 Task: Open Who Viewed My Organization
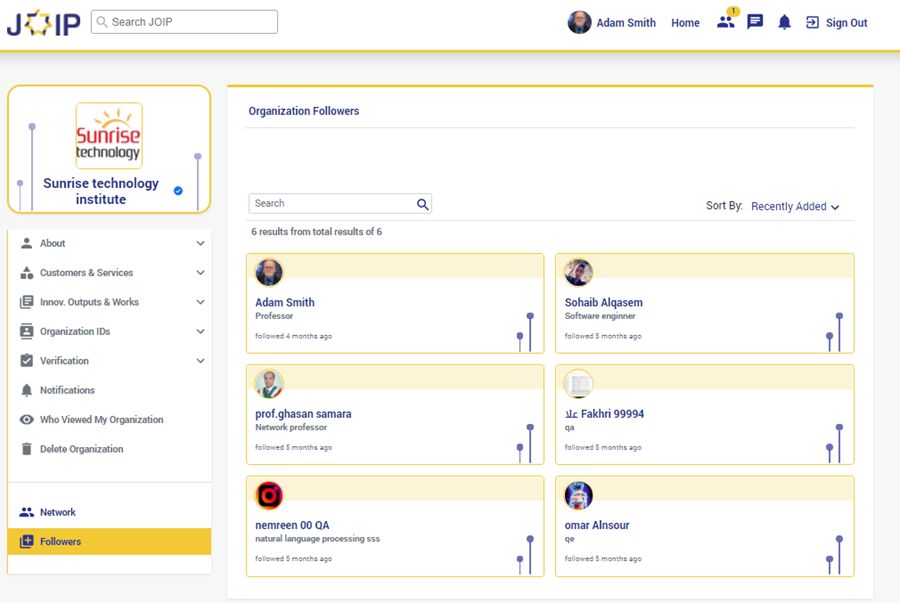coord(101,420)
